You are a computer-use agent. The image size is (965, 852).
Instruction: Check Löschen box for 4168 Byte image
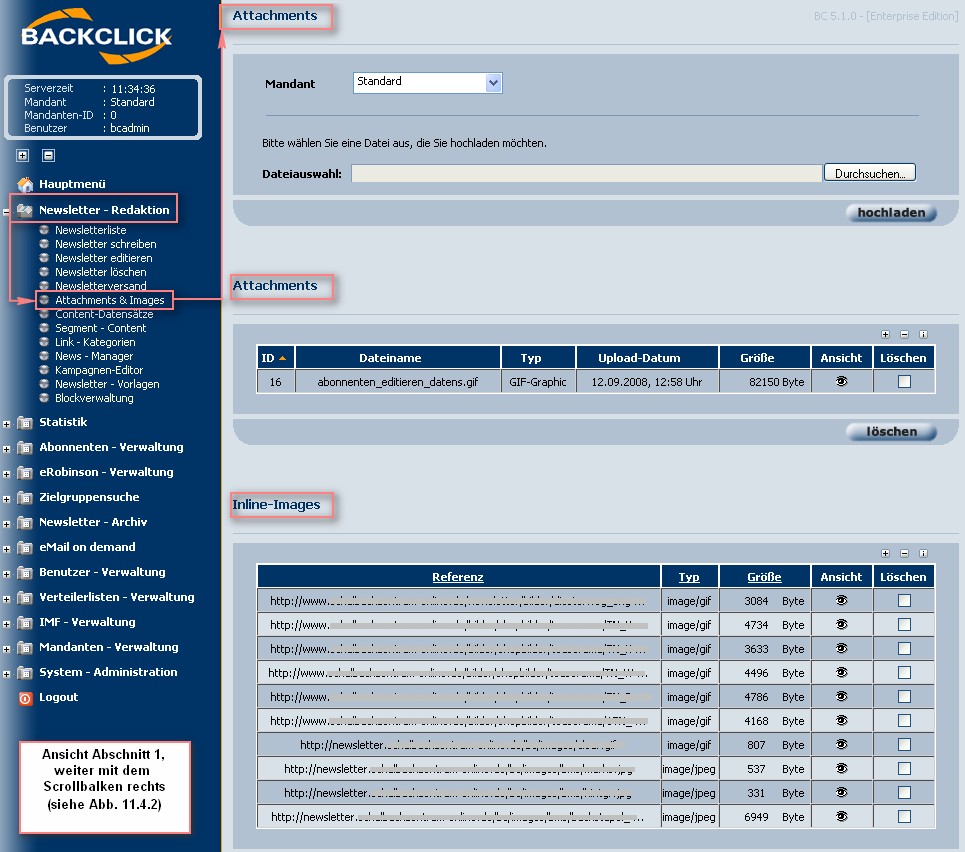[904, 721]
